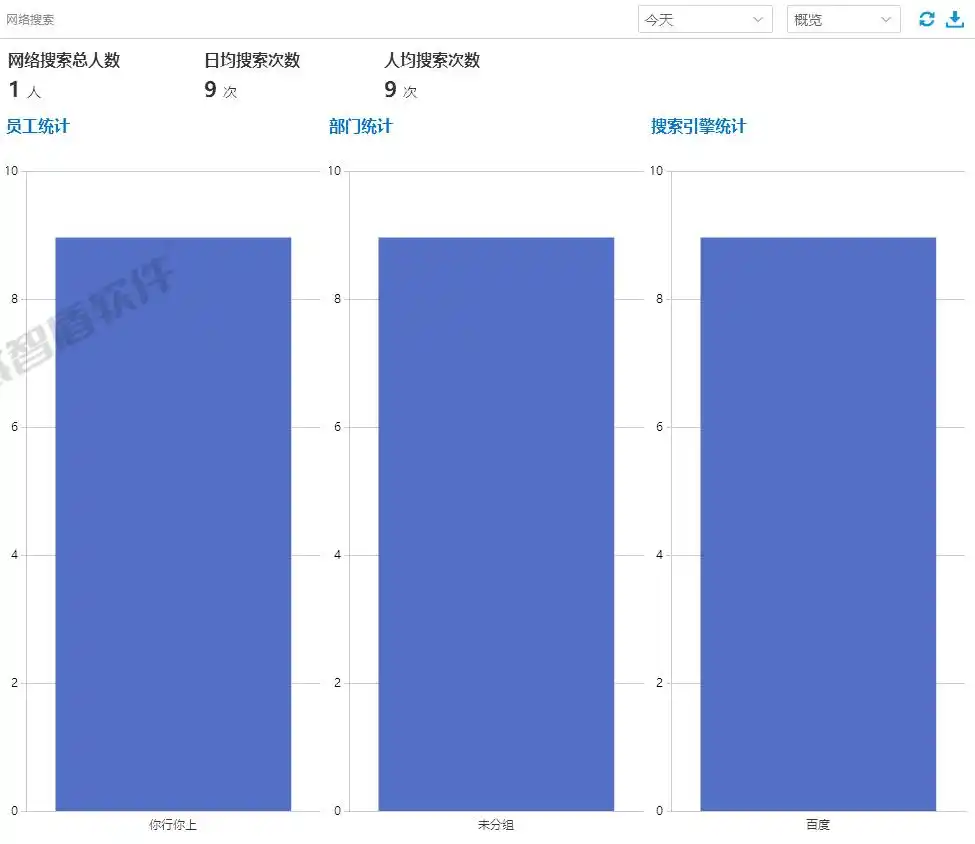The width and height of the screenshot is (975, 844).
Task: Click the 你行你上 axis label
Action: click(x=173, y=825)
